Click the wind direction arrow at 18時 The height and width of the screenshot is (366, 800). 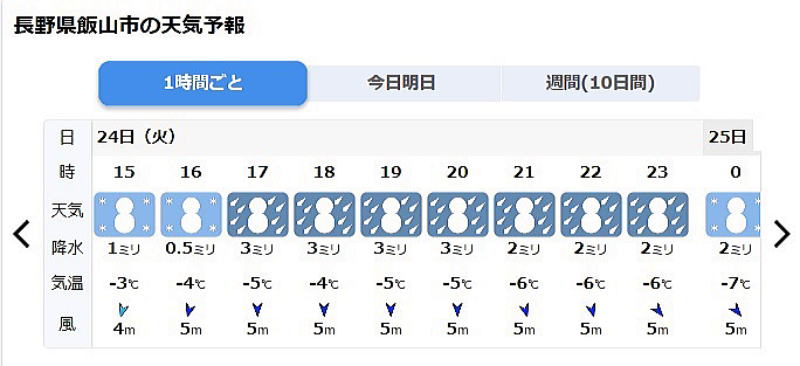click(x=323, y=309)
